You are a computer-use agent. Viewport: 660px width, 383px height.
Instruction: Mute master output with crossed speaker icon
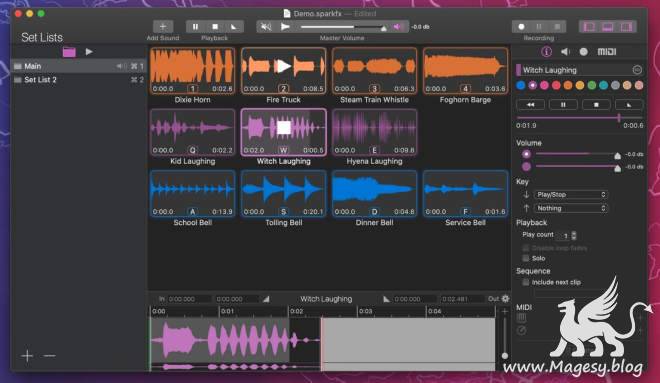coord(266,27)
